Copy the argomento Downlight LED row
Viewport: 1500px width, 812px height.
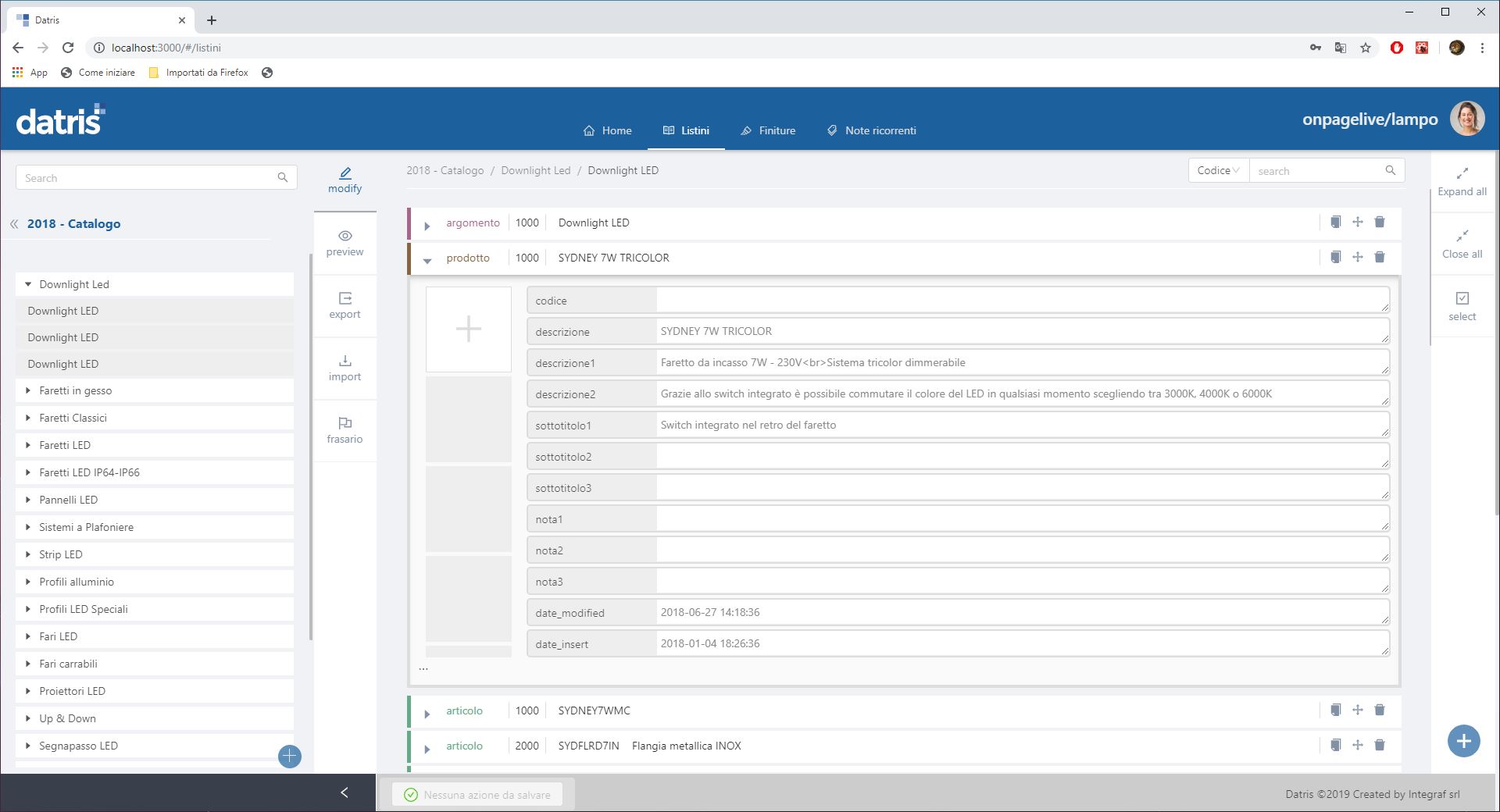pyautogui.click(x=1336, y=222)
